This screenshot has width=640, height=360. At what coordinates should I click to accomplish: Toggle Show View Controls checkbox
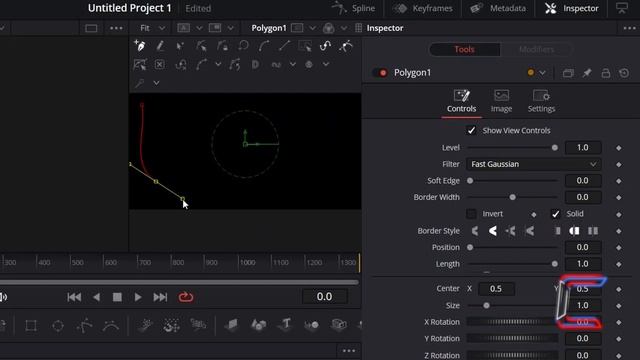click(x=471, y=130)
